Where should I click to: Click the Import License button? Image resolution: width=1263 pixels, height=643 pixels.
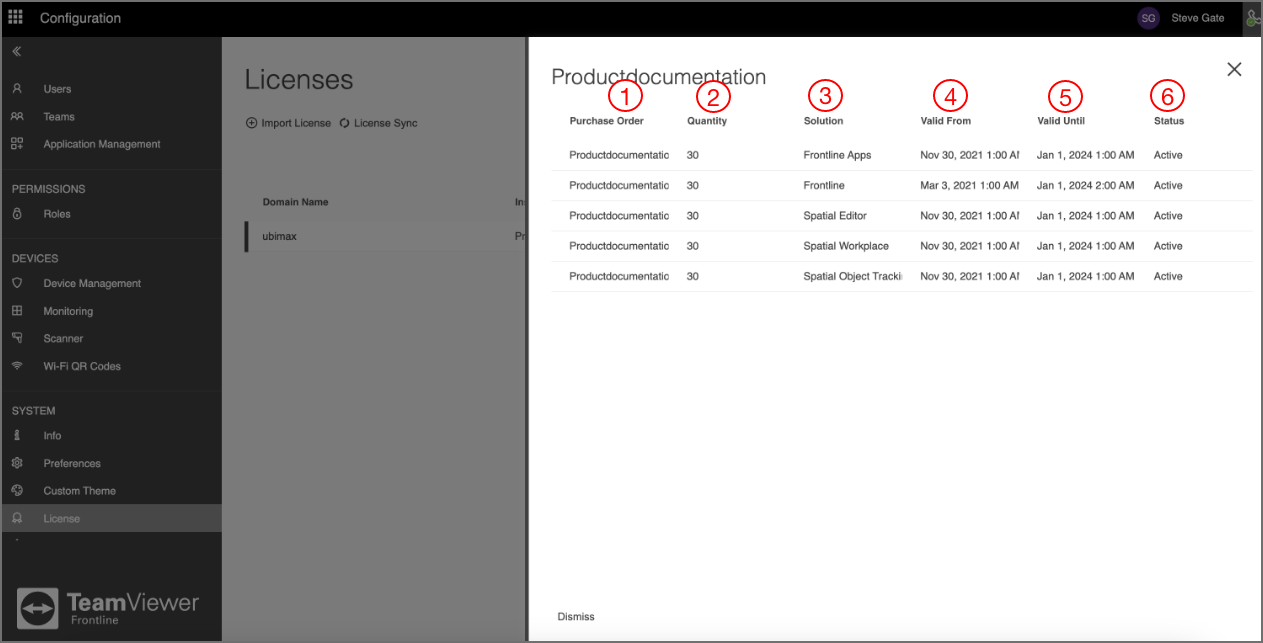pyautogui.click(x=288, y=123)
